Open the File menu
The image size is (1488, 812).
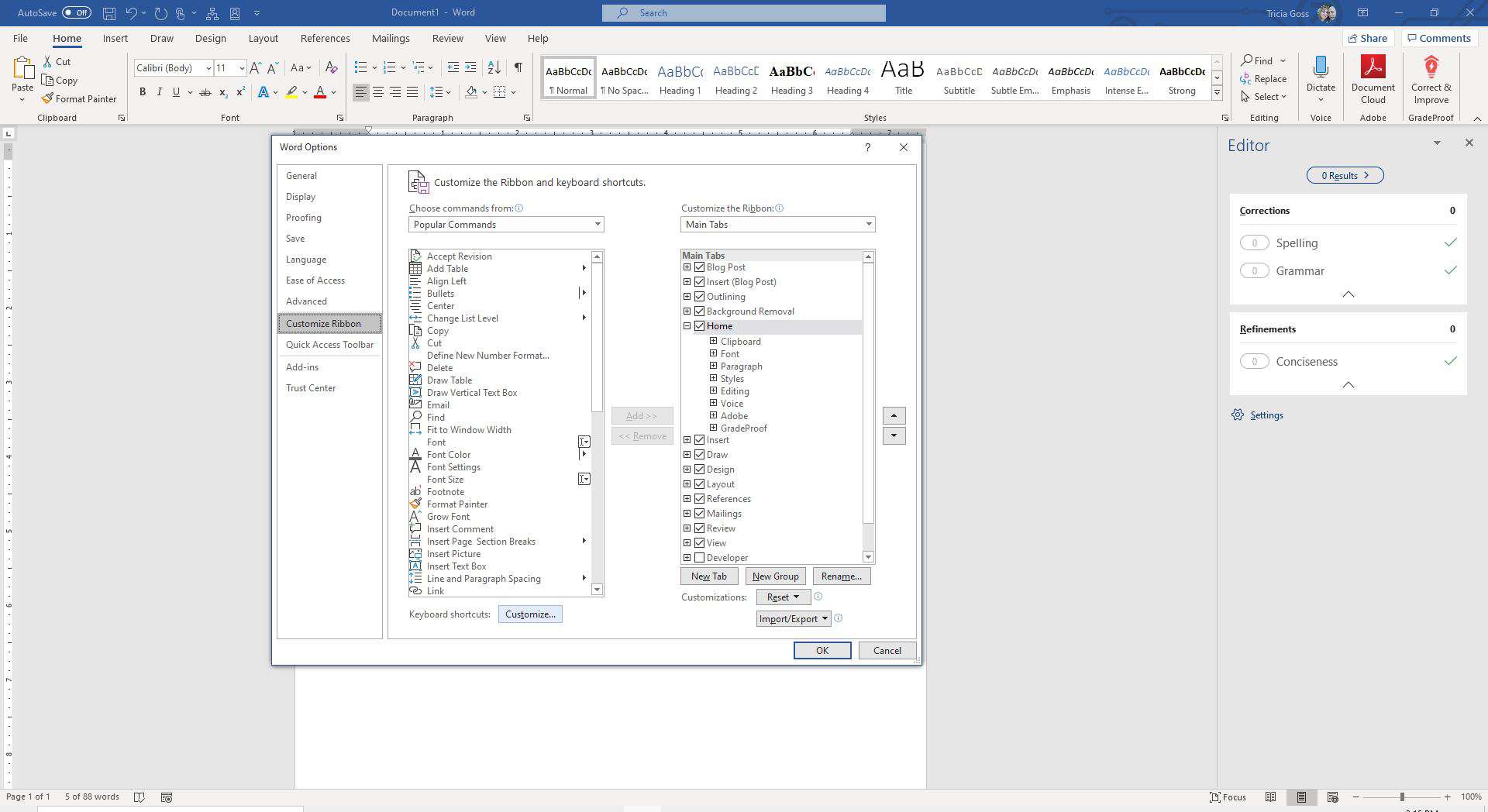tap(20, 38)
